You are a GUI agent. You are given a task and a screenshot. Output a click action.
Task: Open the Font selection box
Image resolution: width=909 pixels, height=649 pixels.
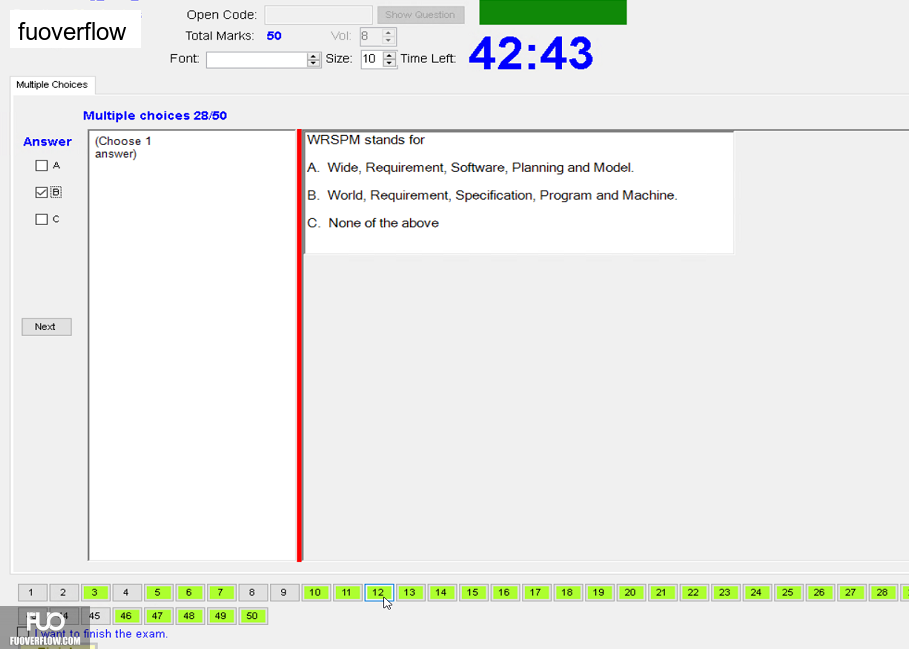[x=257, y=59]
